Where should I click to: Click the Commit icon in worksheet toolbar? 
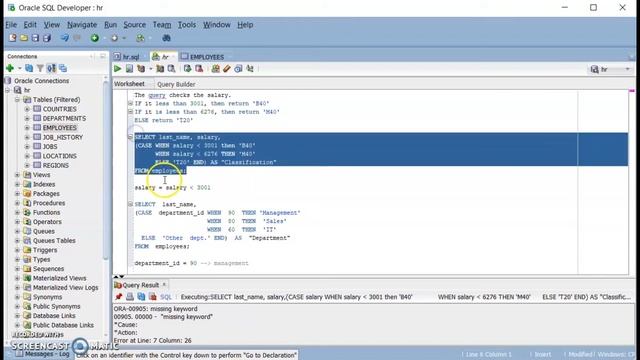click(187, 69)
